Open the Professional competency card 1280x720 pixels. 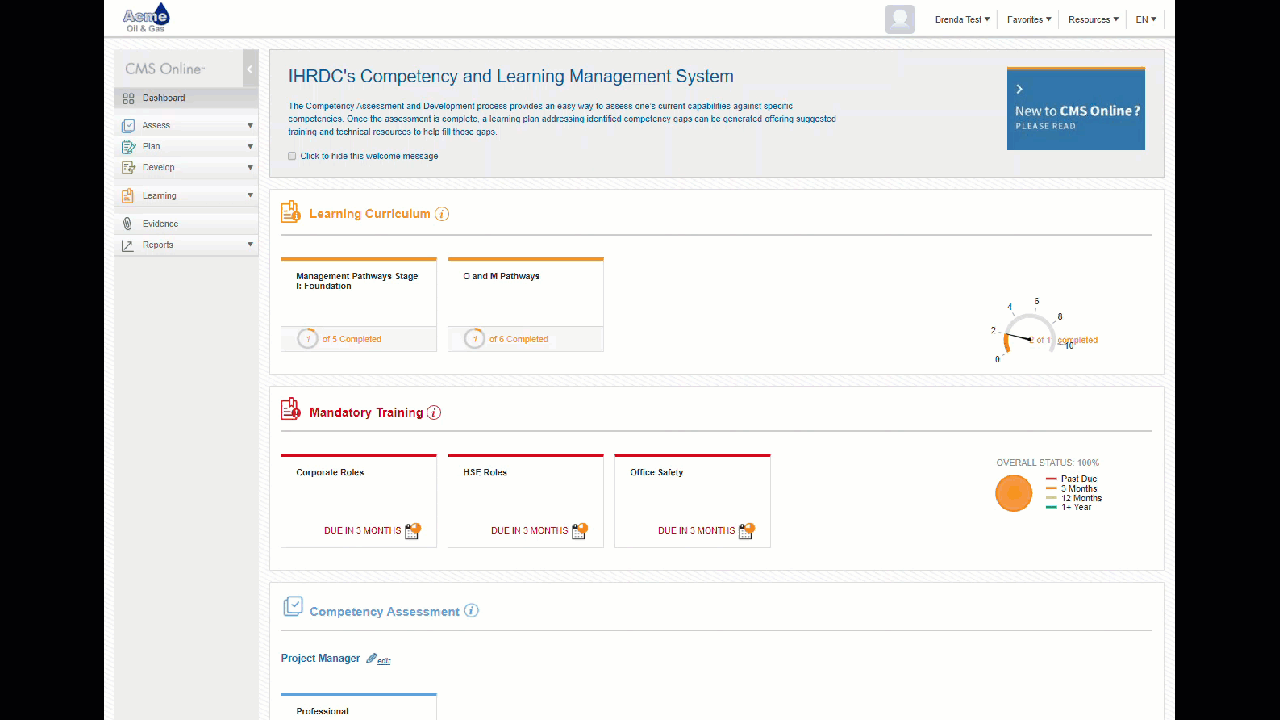359,706
